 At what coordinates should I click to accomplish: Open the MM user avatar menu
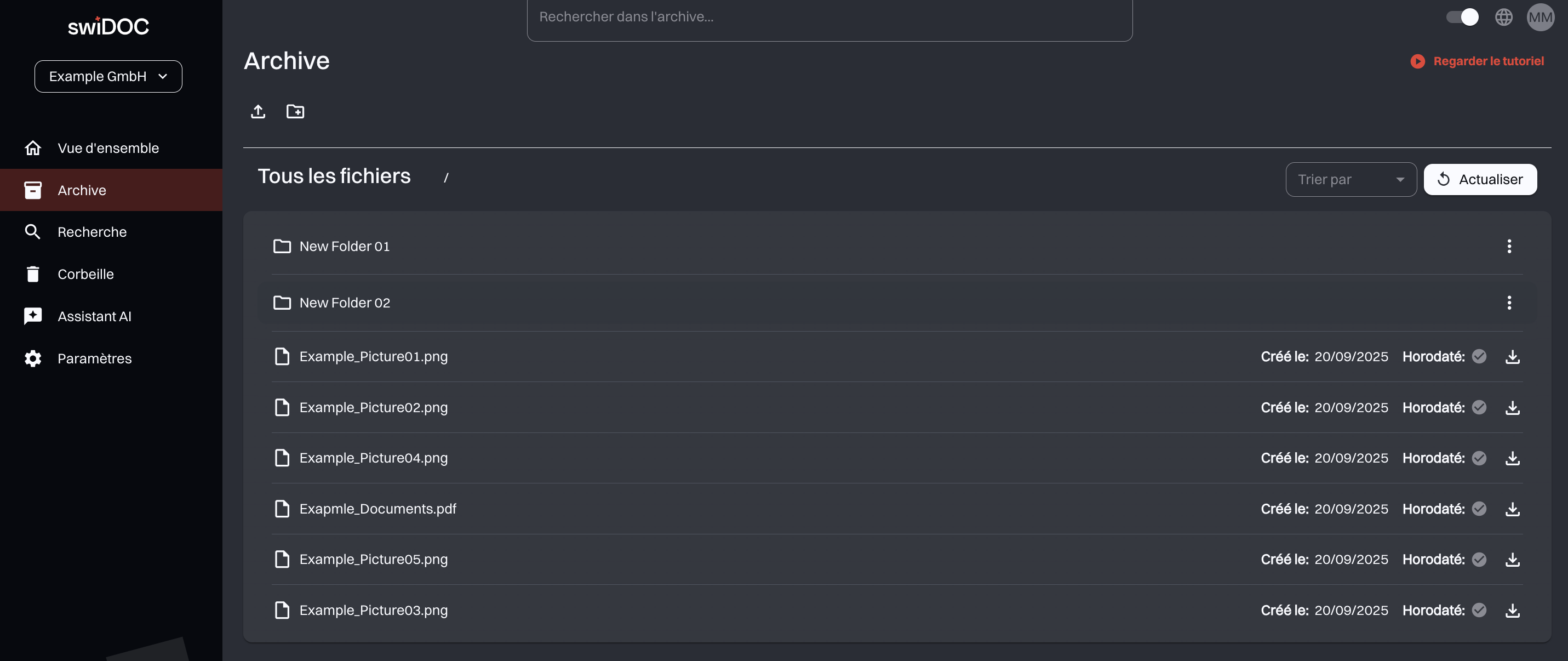[1540, 17]
